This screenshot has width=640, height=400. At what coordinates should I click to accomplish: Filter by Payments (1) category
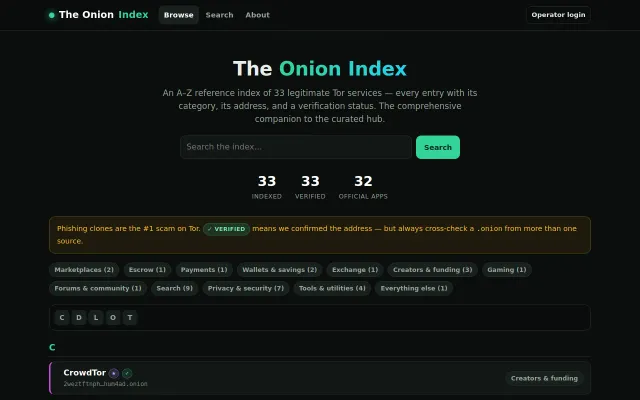pyautogui.click(x=204, y=270)
